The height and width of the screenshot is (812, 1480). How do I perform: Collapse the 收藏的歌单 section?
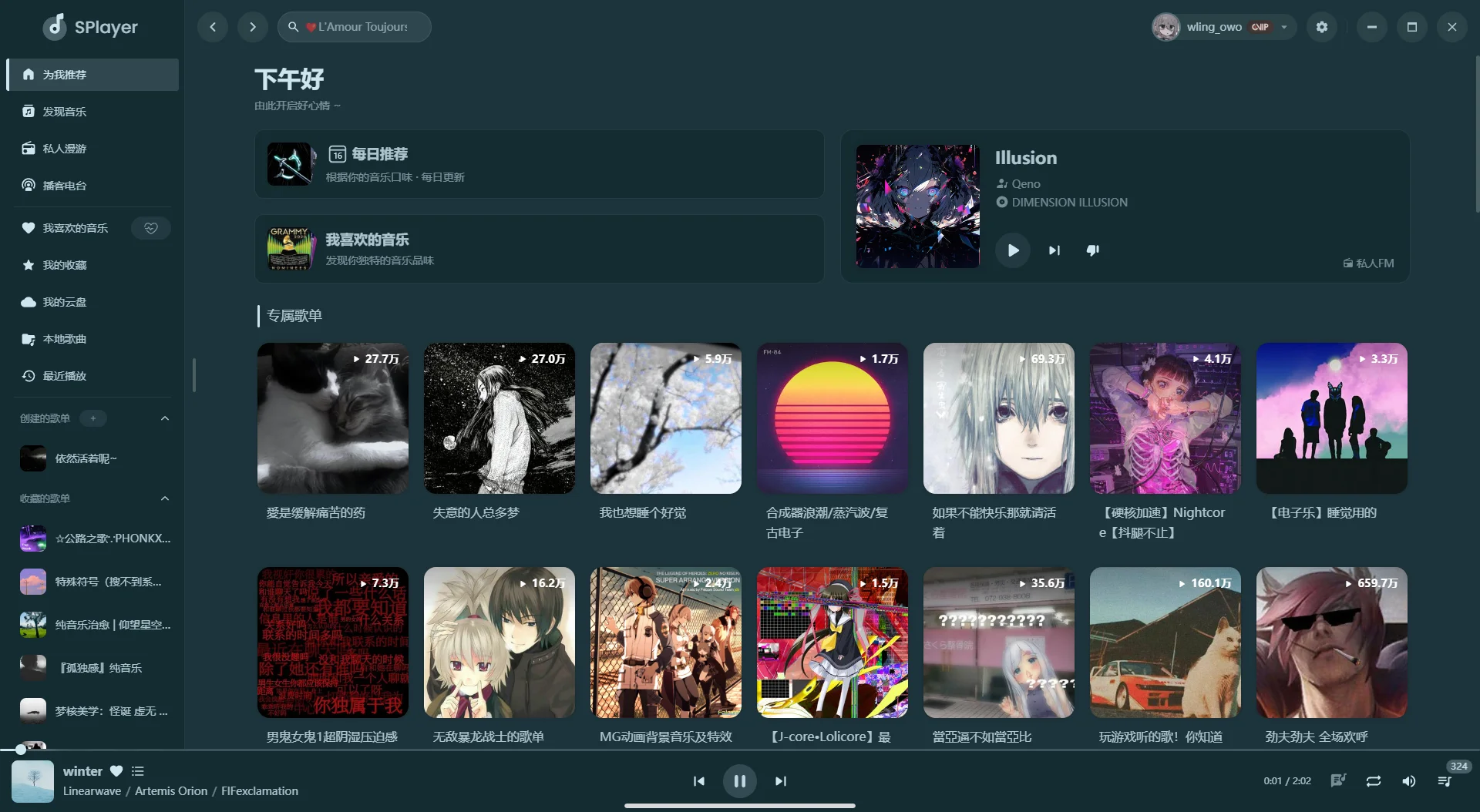pyautogui.click(x=164, y=498)
